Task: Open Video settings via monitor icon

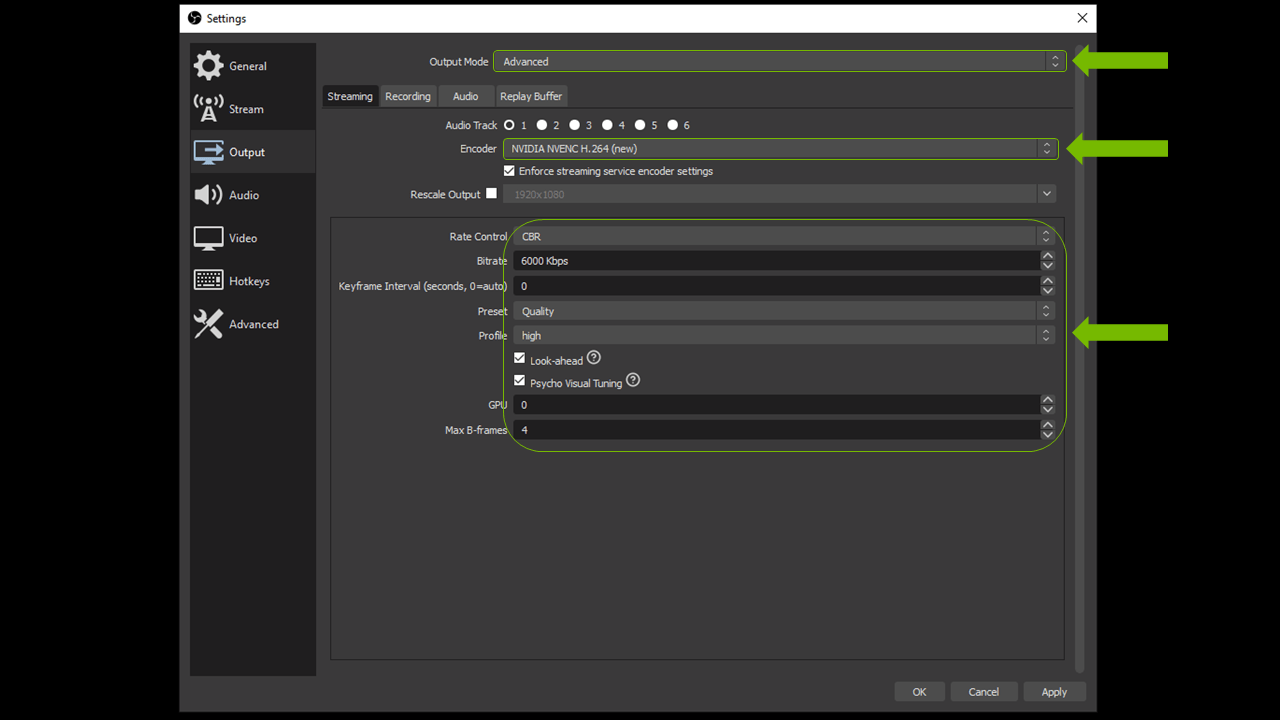Action: coord(208,237)
